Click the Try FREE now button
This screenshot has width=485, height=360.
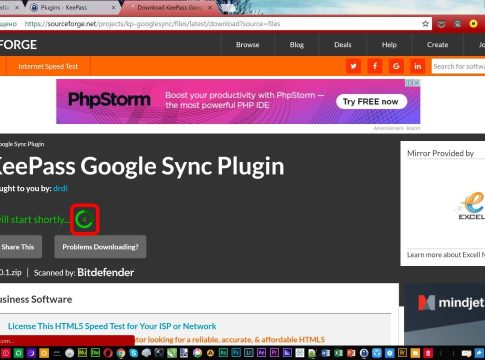point(371,102)
